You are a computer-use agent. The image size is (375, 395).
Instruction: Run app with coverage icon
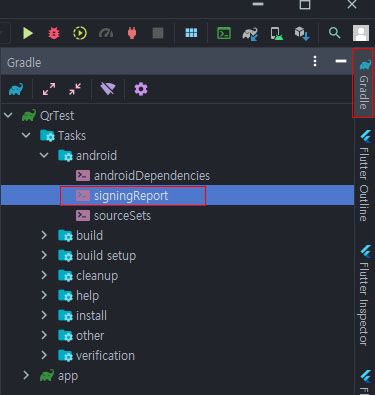[x=80, y=33]
